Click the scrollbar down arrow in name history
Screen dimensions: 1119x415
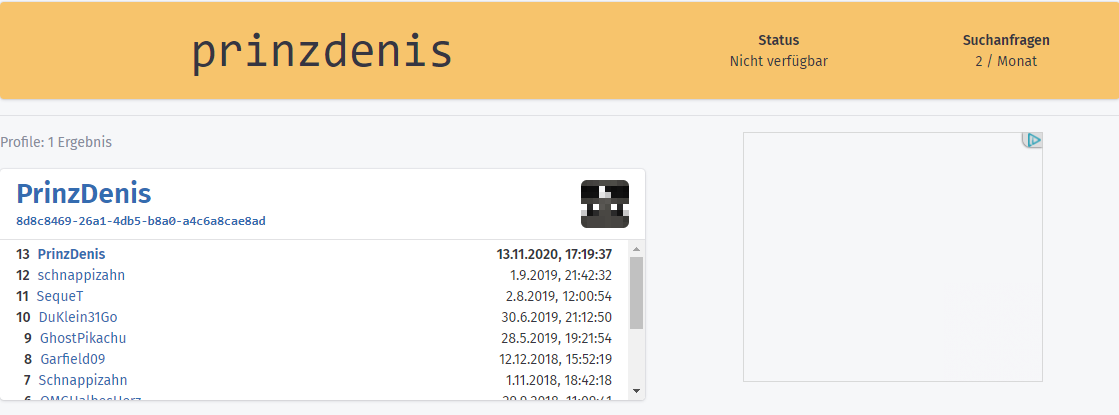[x=637, y=391]
